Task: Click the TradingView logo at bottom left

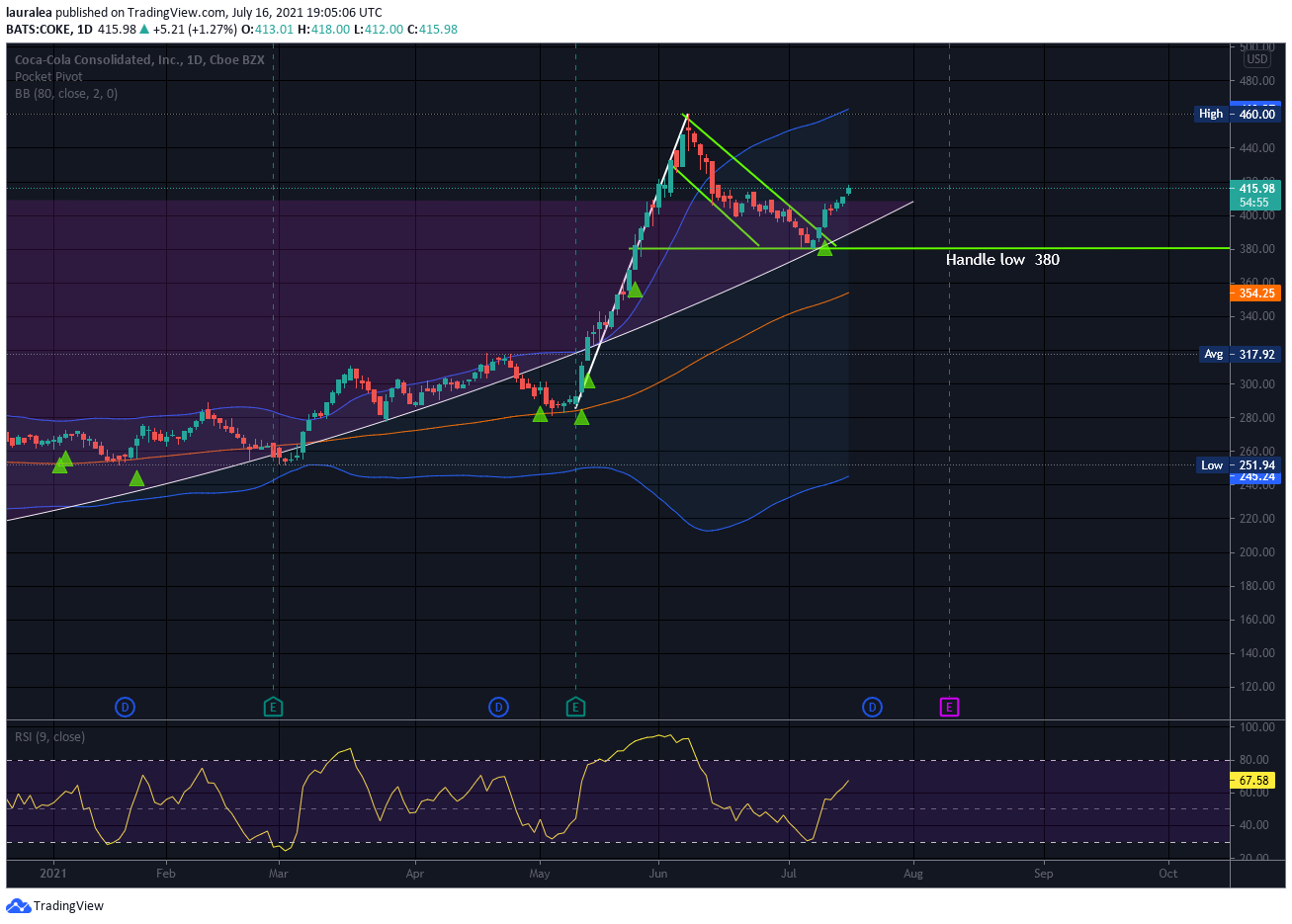Action: (x=55, y=905)
